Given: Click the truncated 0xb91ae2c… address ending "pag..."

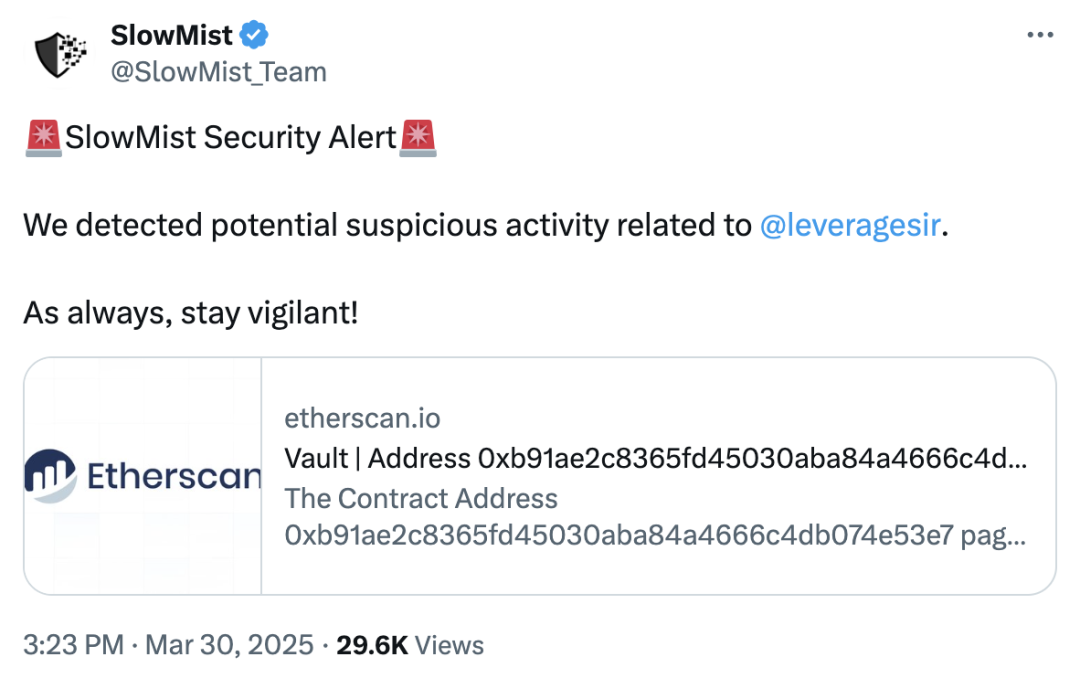Looking at the screenshot, I should pos(655,537).
